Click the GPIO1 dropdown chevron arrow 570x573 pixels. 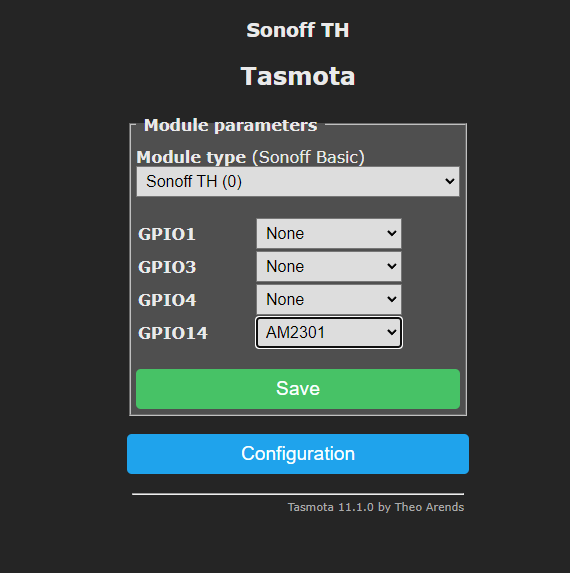tap(392, 233)
